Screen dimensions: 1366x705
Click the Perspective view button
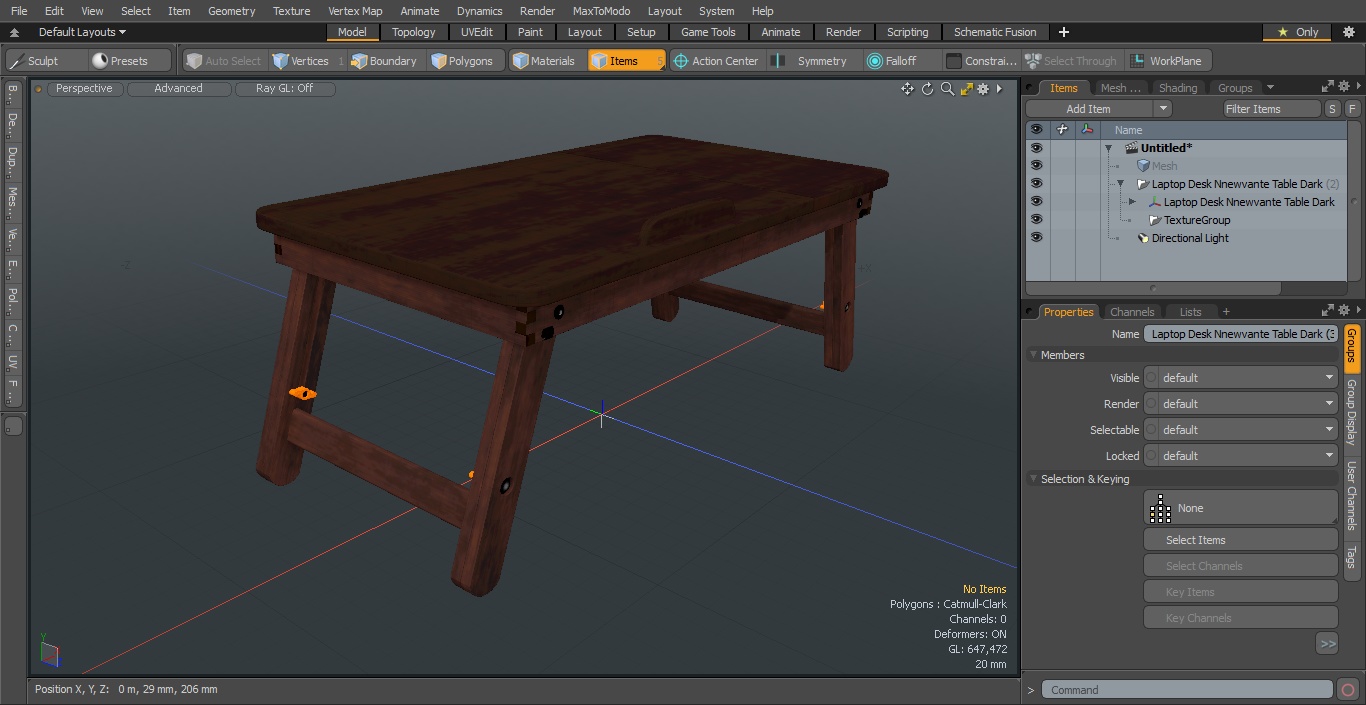click(84, 89)
